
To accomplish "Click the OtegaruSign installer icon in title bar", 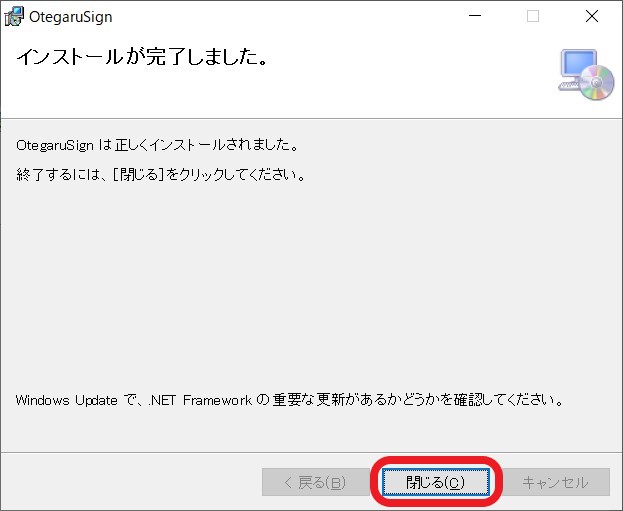I will pos(15,16).
